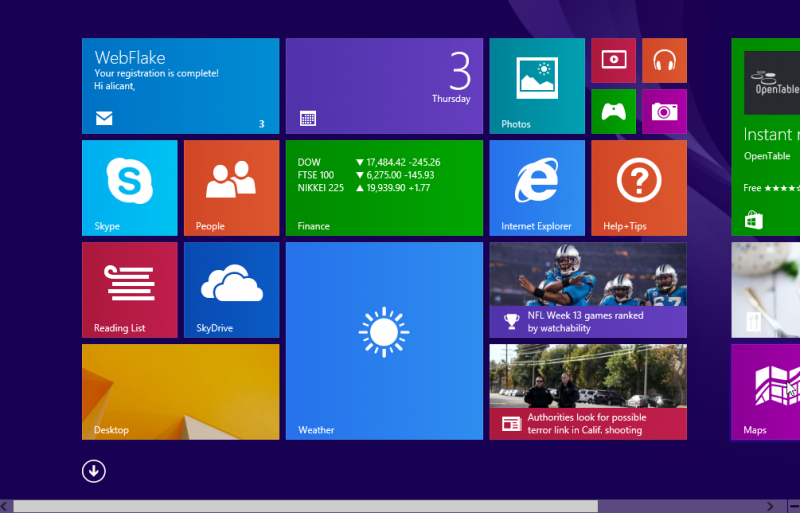Show all apps with down arrow

pos(94,471)
